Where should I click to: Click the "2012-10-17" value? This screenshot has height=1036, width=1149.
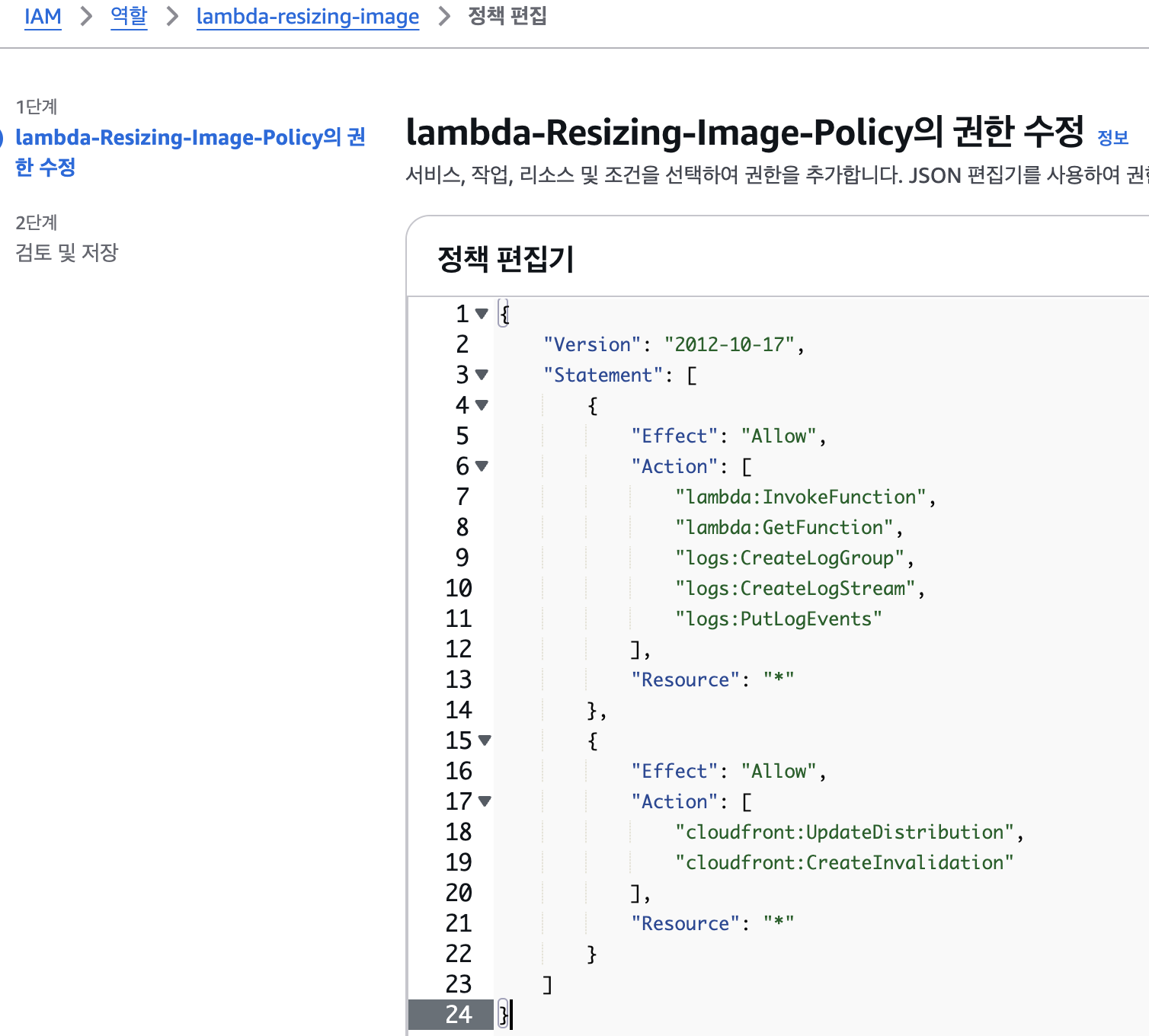729,344
